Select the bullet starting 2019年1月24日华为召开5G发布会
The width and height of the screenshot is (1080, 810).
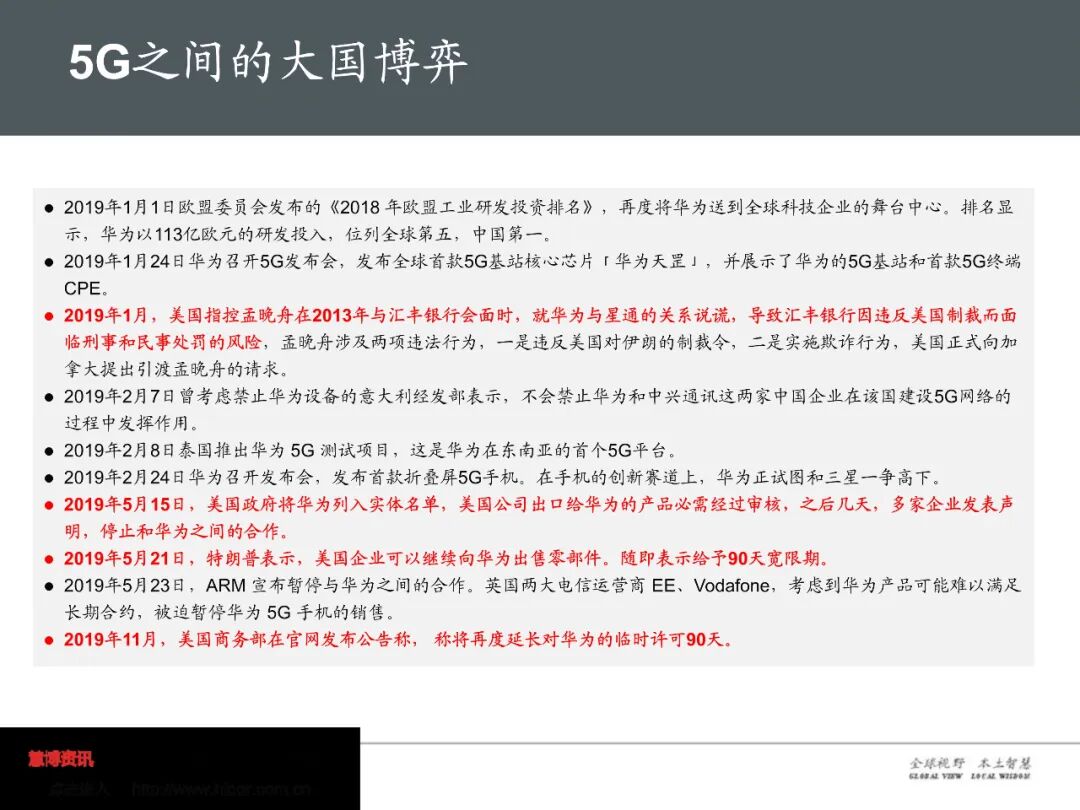point(532,274)
